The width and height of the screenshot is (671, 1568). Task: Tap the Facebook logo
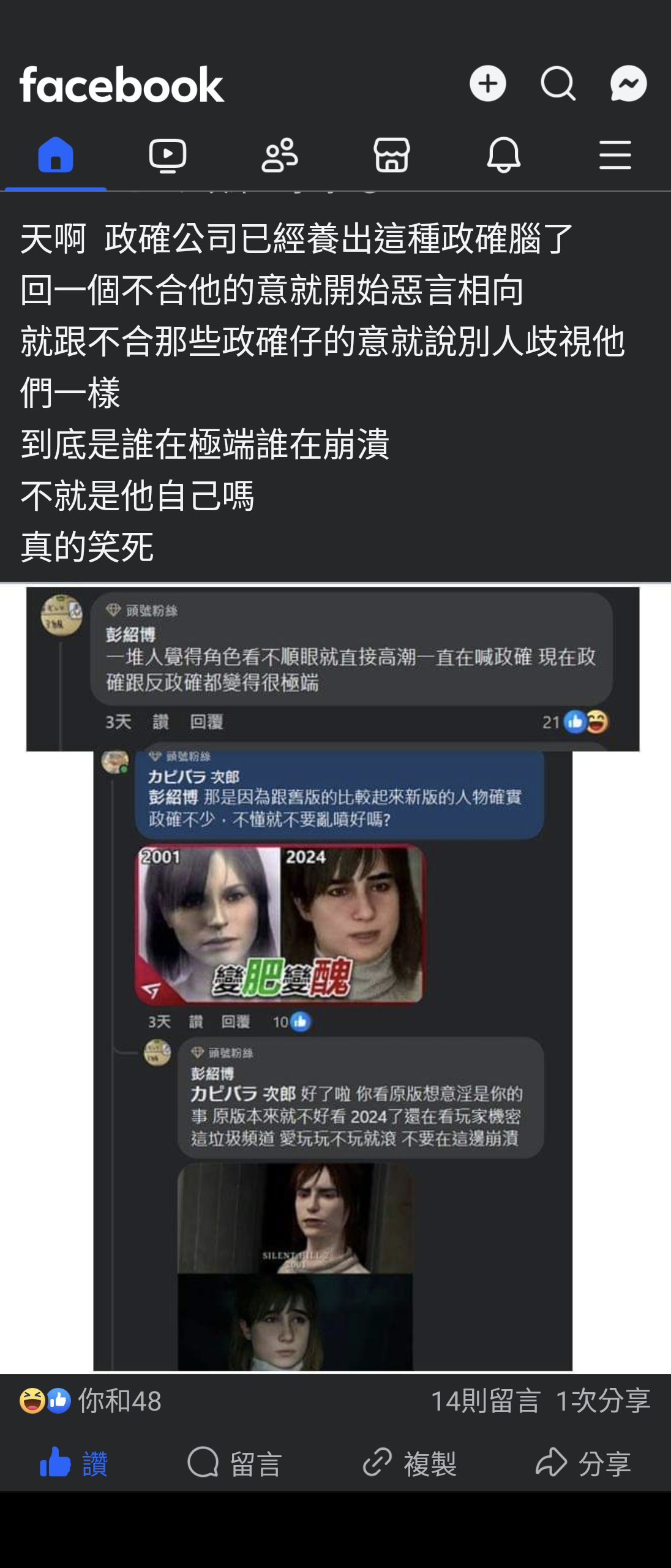[122, 85]
